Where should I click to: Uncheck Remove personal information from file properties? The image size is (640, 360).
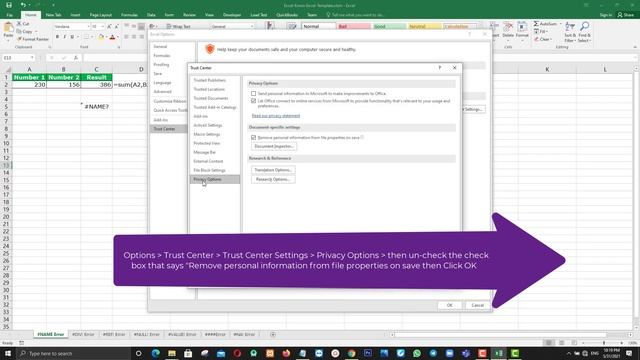click(253, 138)
